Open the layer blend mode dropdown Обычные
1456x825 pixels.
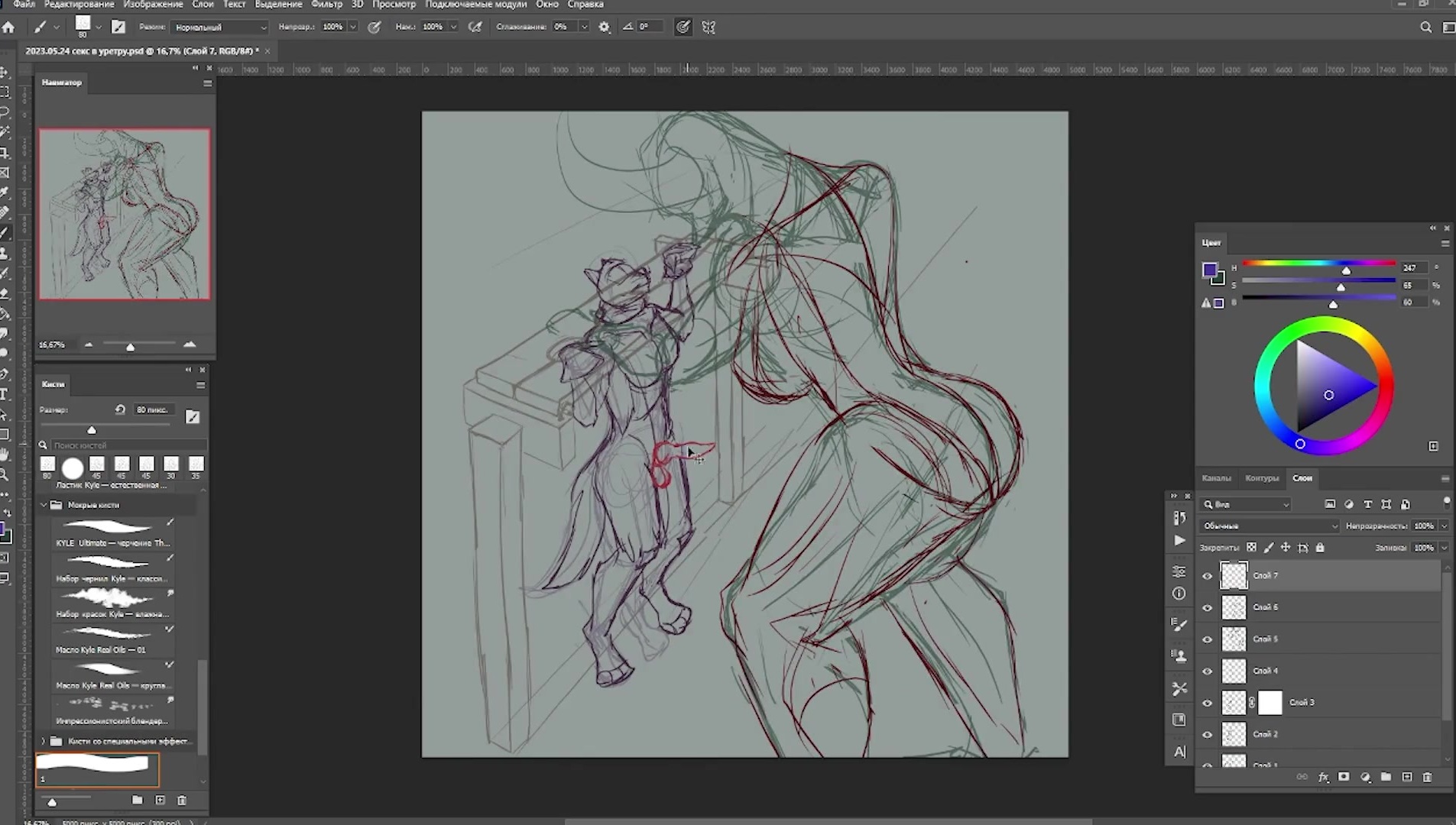tap(1269, 526)
